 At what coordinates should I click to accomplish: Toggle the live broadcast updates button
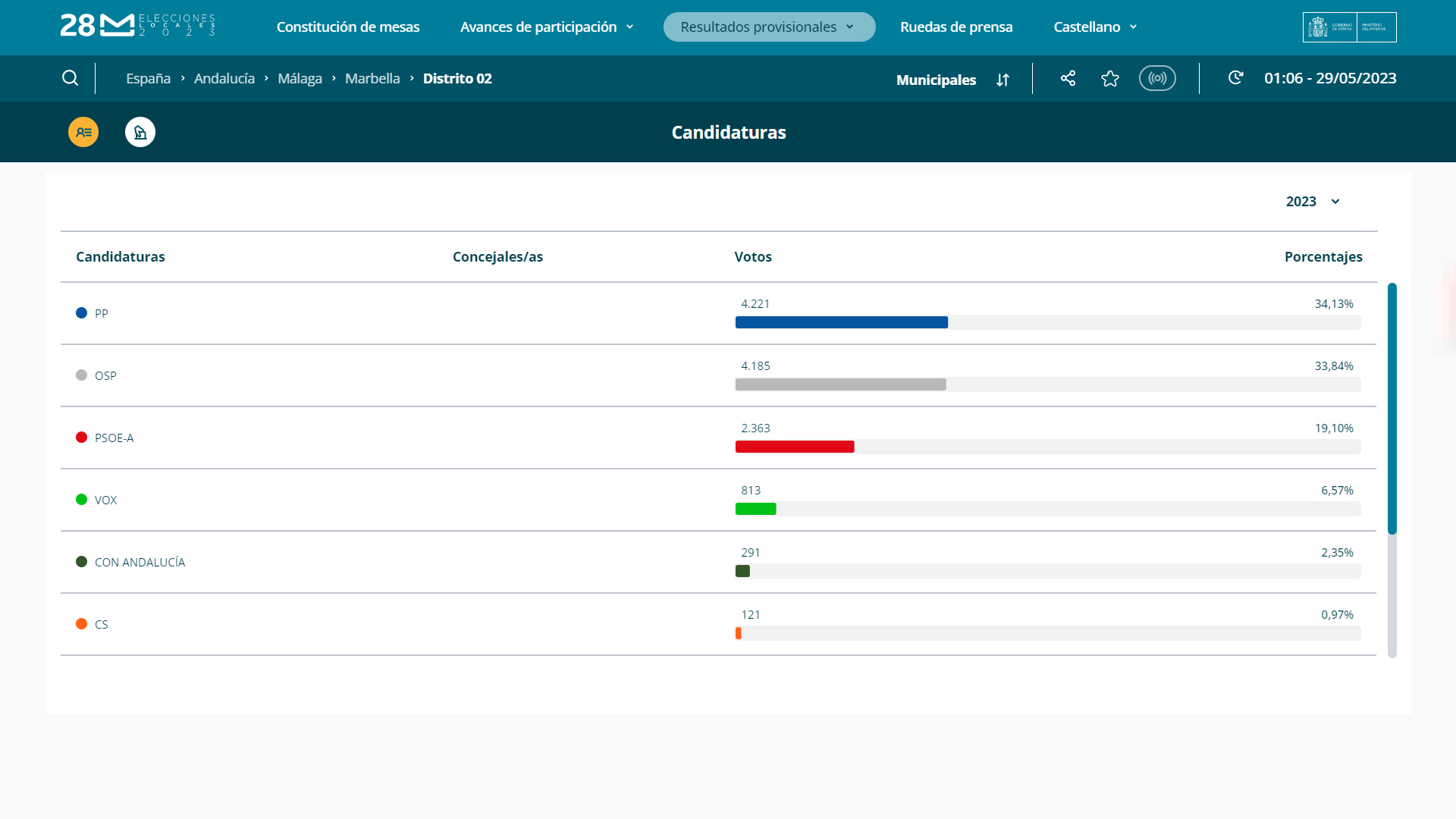pos(1157,78)
